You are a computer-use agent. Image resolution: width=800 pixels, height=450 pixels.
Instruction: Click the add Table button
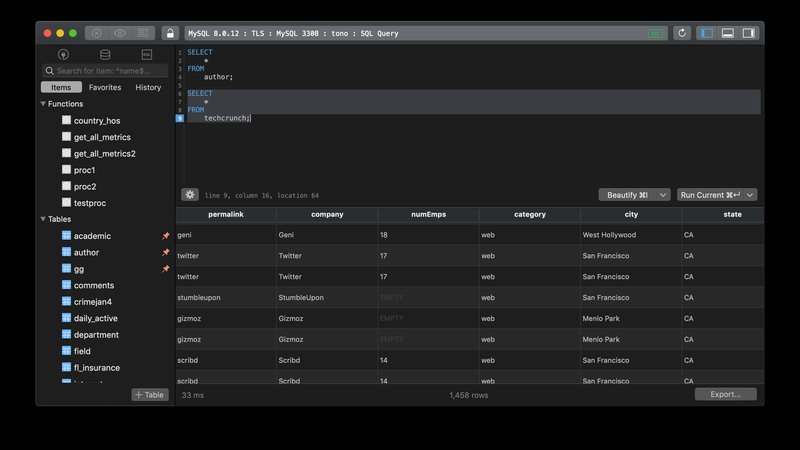pyautogui.click(x=149, y=395)
